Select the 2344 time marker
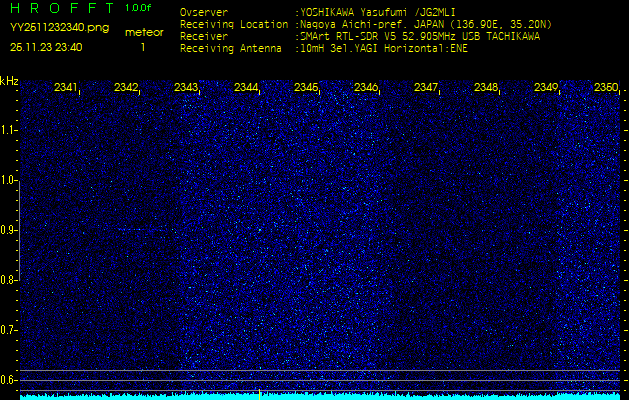The height and width of the screenshot is (400, 629). (246, 87)
